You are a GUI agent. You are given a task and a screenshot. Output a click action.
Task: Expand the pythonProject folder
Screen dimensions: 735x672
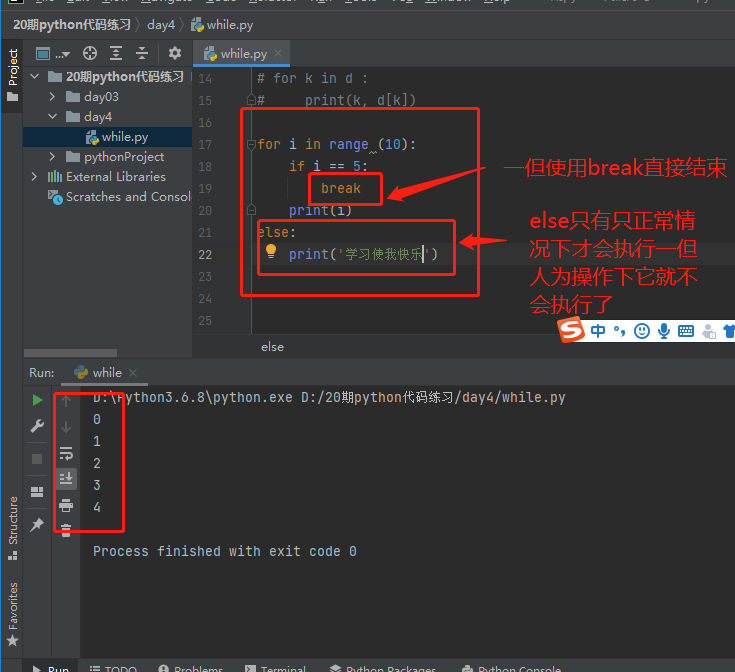coord(52,157)
